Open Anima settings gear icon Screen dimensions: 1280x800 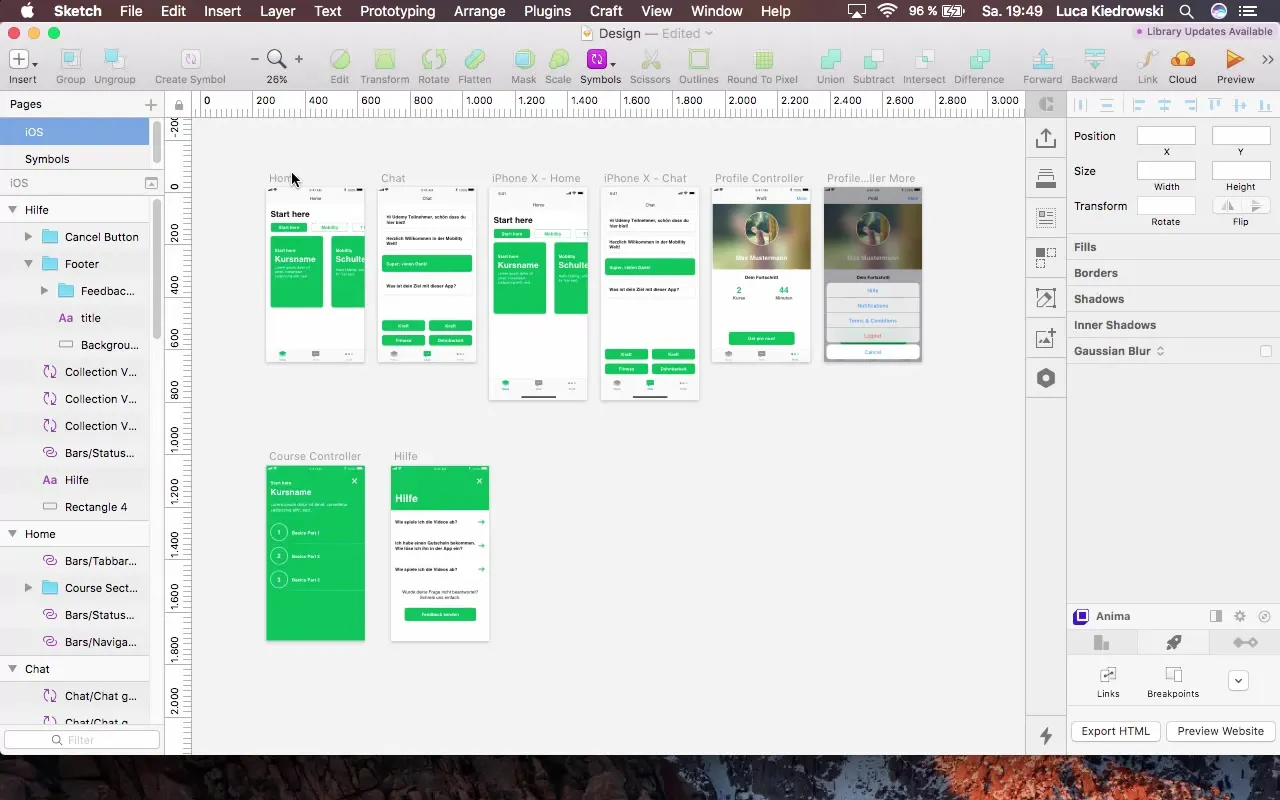(1240, 617)
